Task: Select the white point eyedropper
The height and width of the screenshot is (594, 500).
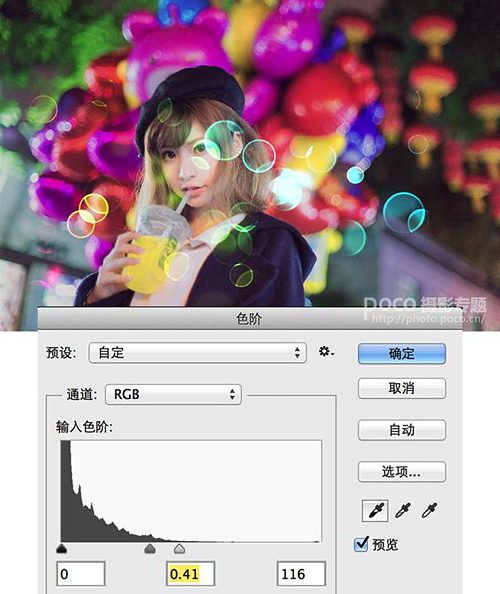Action: (429, 511)
